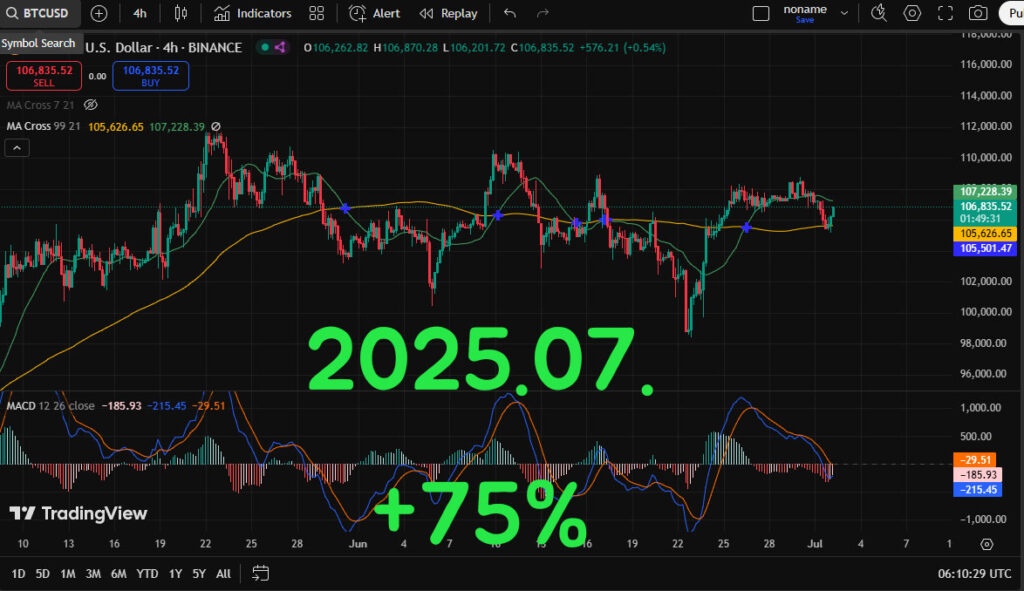
Task: Open the time axis settings gear
Action: (987, 544)
